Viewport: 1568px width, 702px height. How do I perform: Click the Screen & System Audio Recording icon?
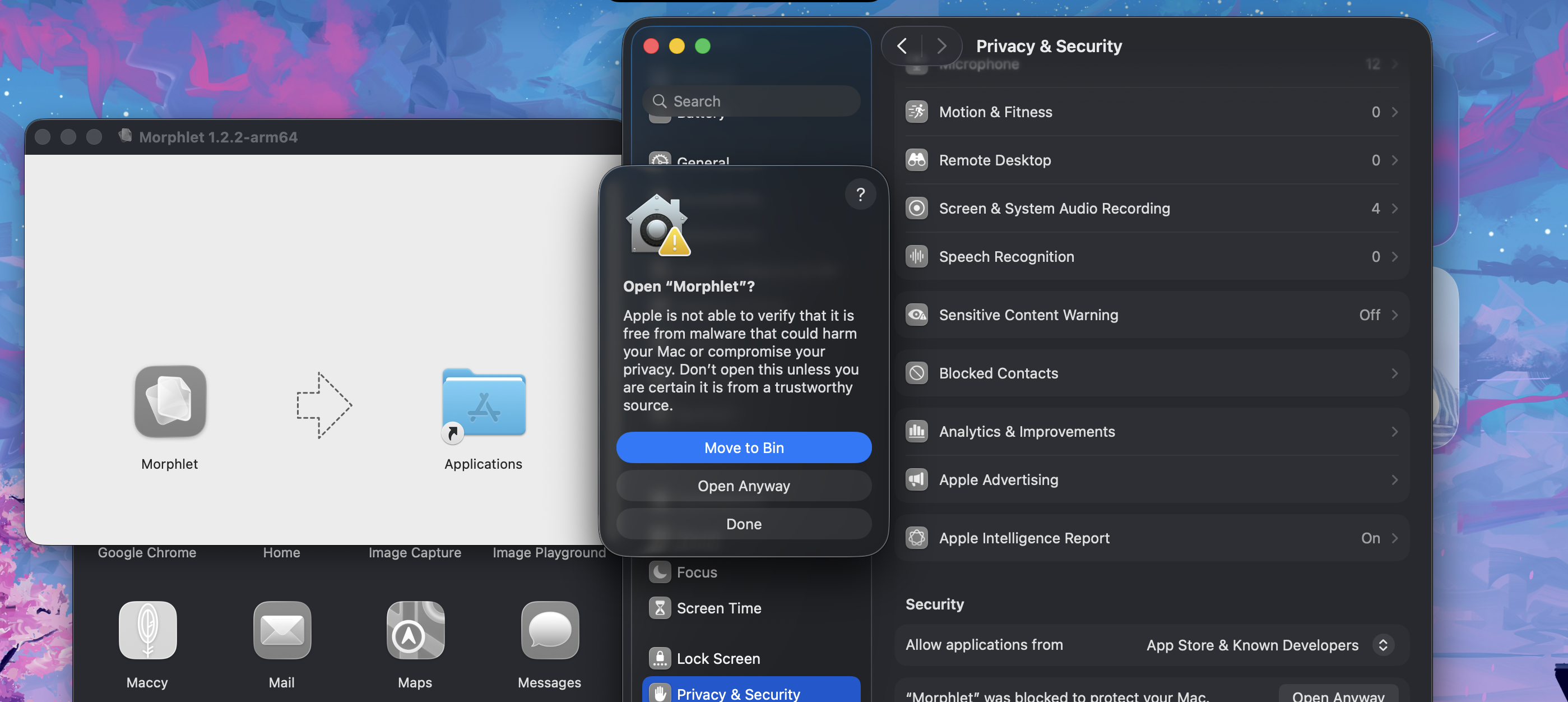[x=916, y=208]
